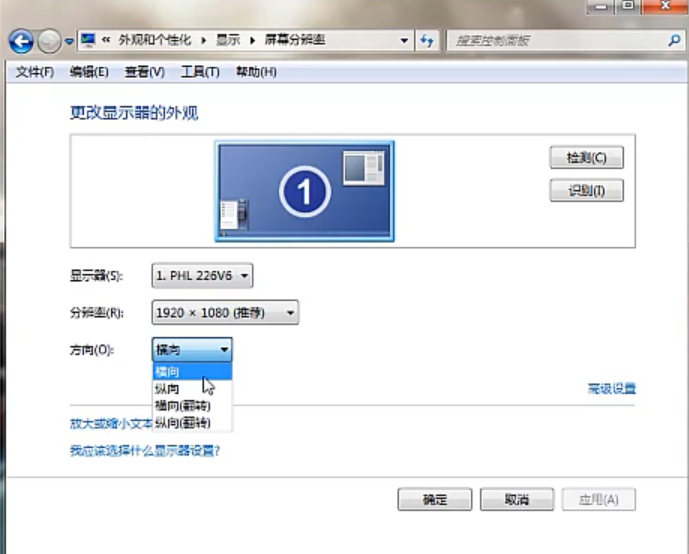
Task: Click the control panel icon in address bar
Action: point(88,40)
